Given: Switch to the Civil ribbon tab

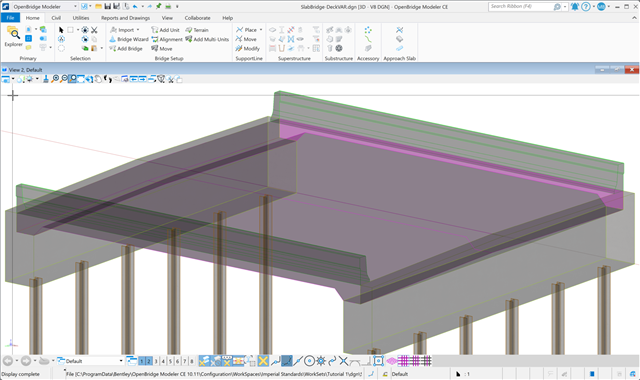Looking at the screenshot, I should point(56,18).
